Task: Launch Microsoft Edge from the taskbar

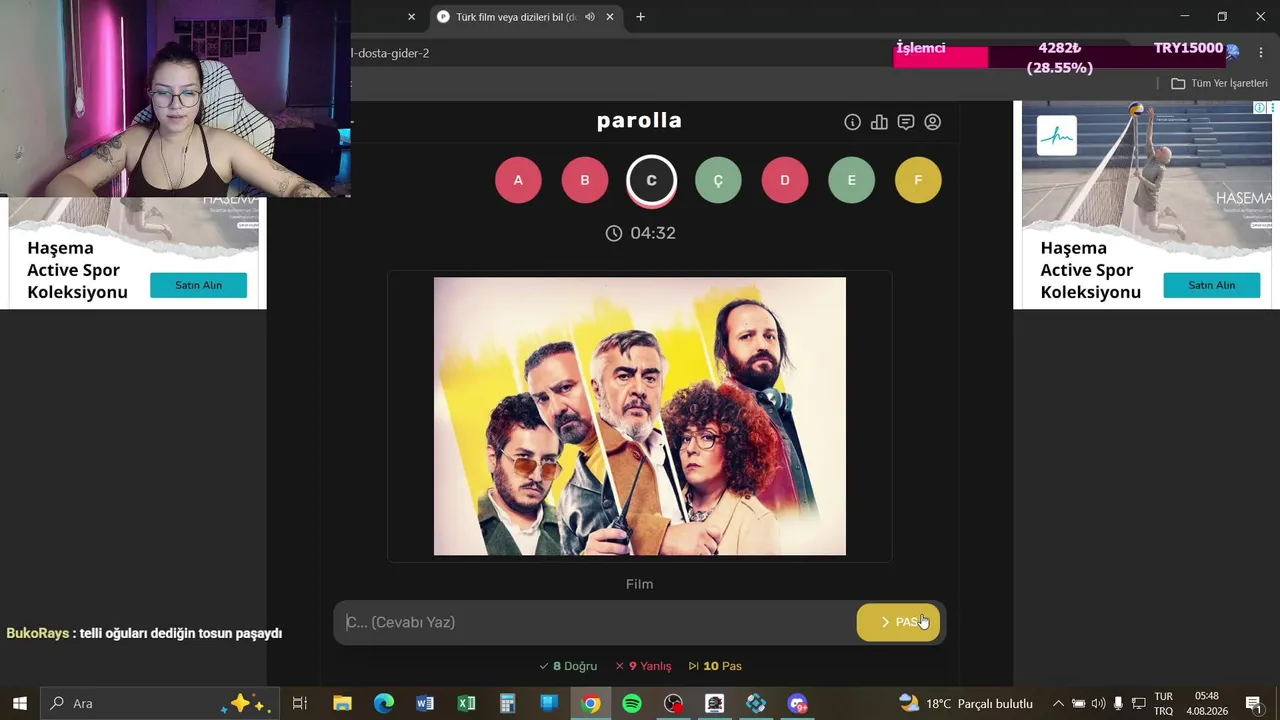Action: (x=384, y=703)
